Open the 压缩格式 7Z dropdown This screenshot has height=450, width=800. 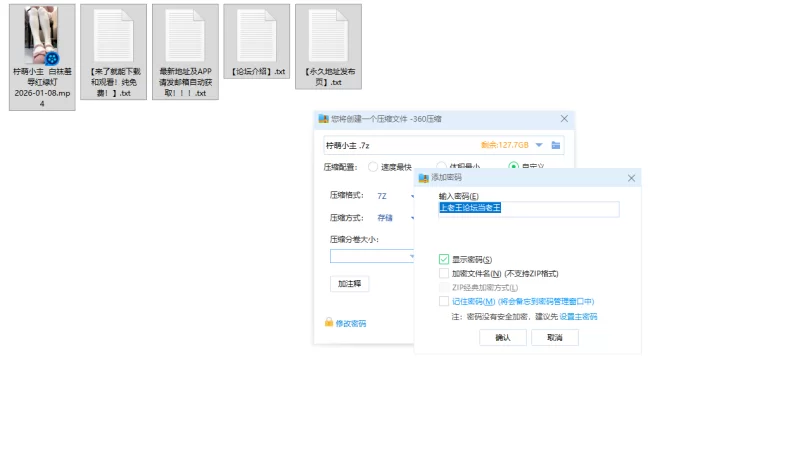395,196
